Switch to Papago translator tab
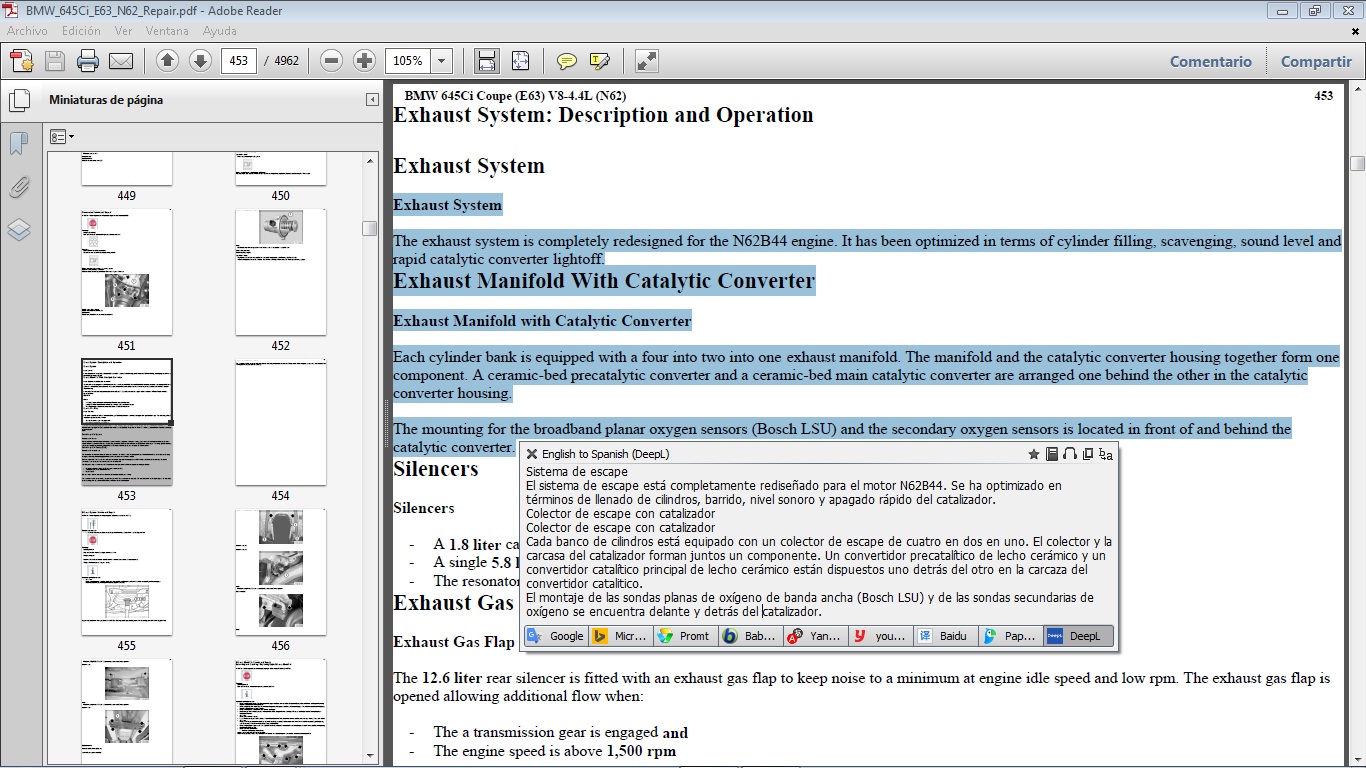 1011,636
